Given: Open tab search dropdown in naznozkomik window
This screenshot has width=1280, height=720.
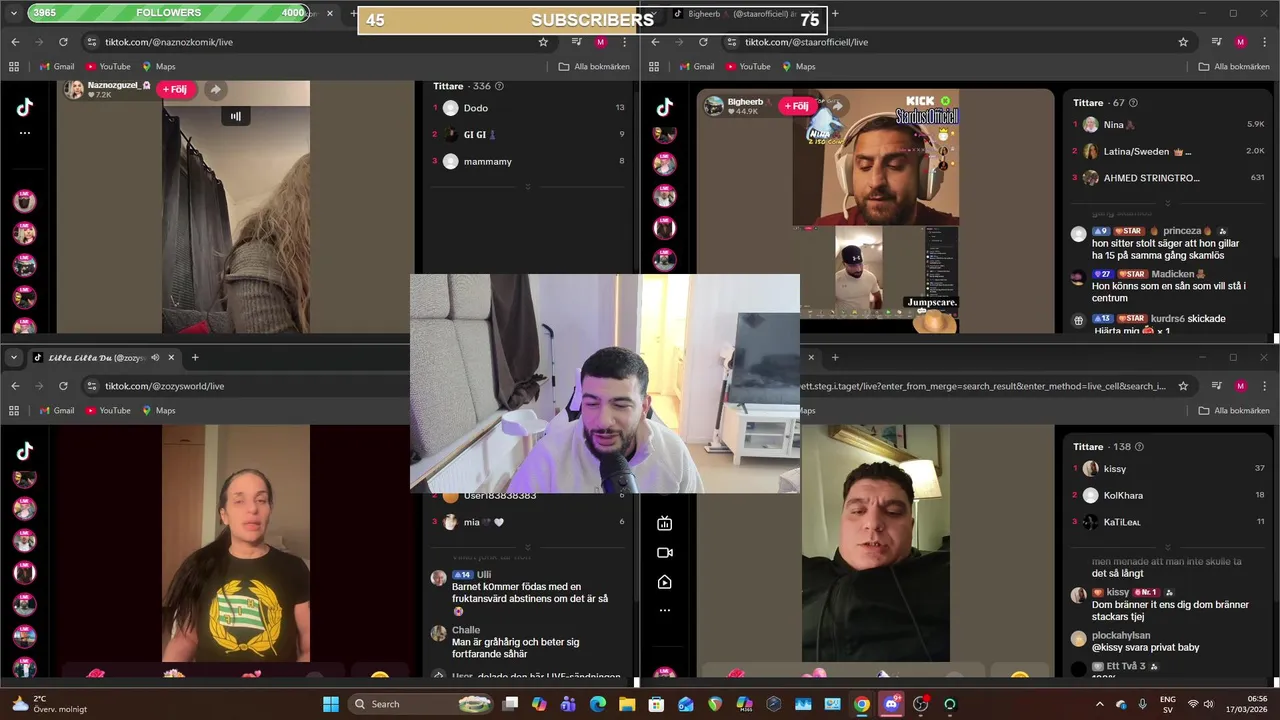Looking at the screenshot, I should point(14,13).
